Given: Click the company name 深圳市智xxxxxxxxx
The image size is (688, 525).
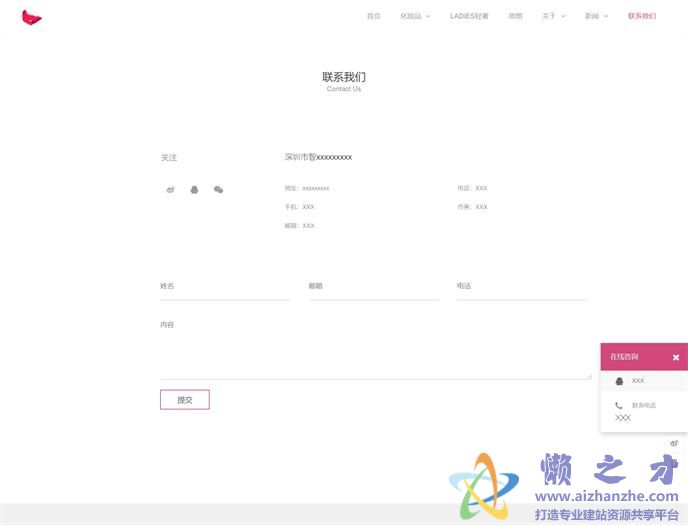Looking at the screenshot, I should point(318,157).
